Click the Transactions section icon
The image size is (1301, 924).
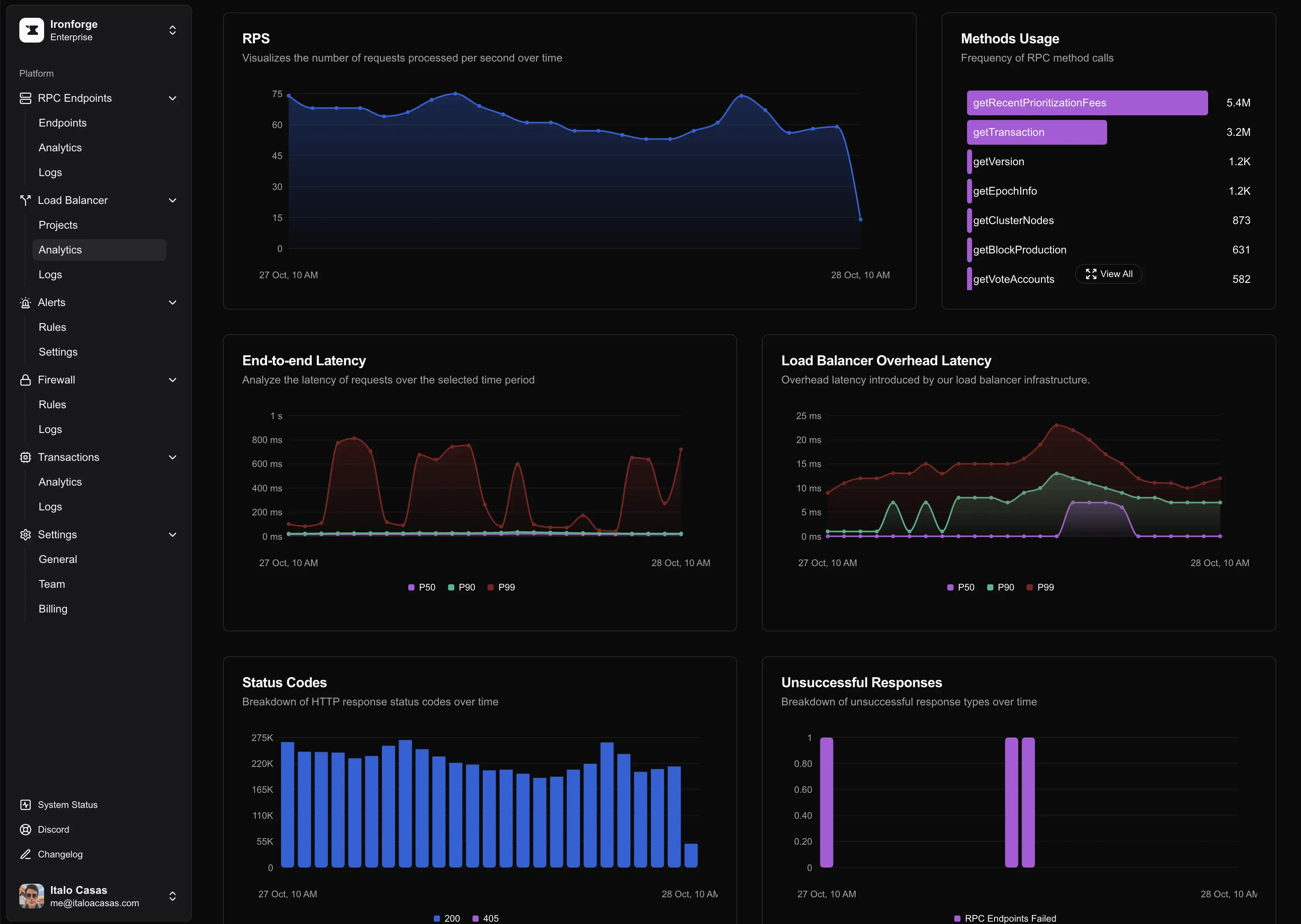(26, 457)
